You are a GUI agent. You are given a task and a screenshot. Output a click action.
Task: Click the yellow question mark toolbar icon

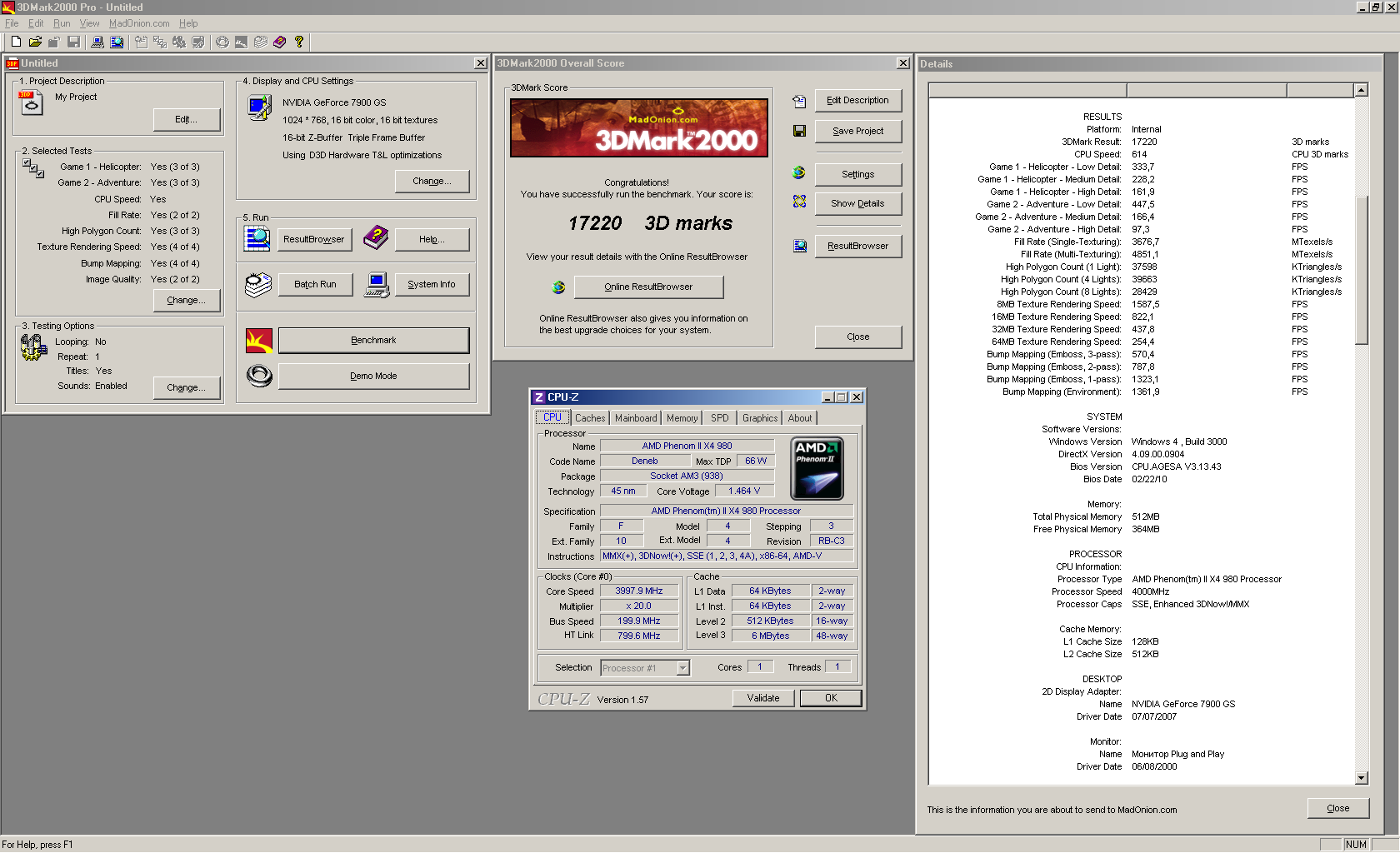pos(298,42)
